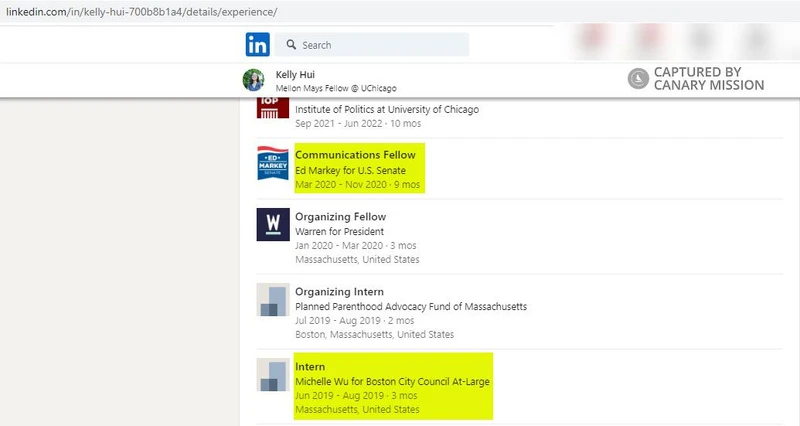Open the Organizing Fellow position title
The width and height of the screenshot is (800, 426).
[x=340, y=217]
